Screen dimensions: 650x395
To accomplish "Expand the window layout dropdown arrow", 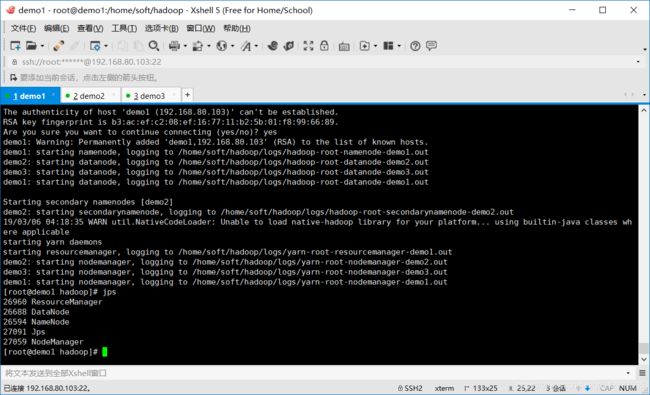I will point(399,46).
